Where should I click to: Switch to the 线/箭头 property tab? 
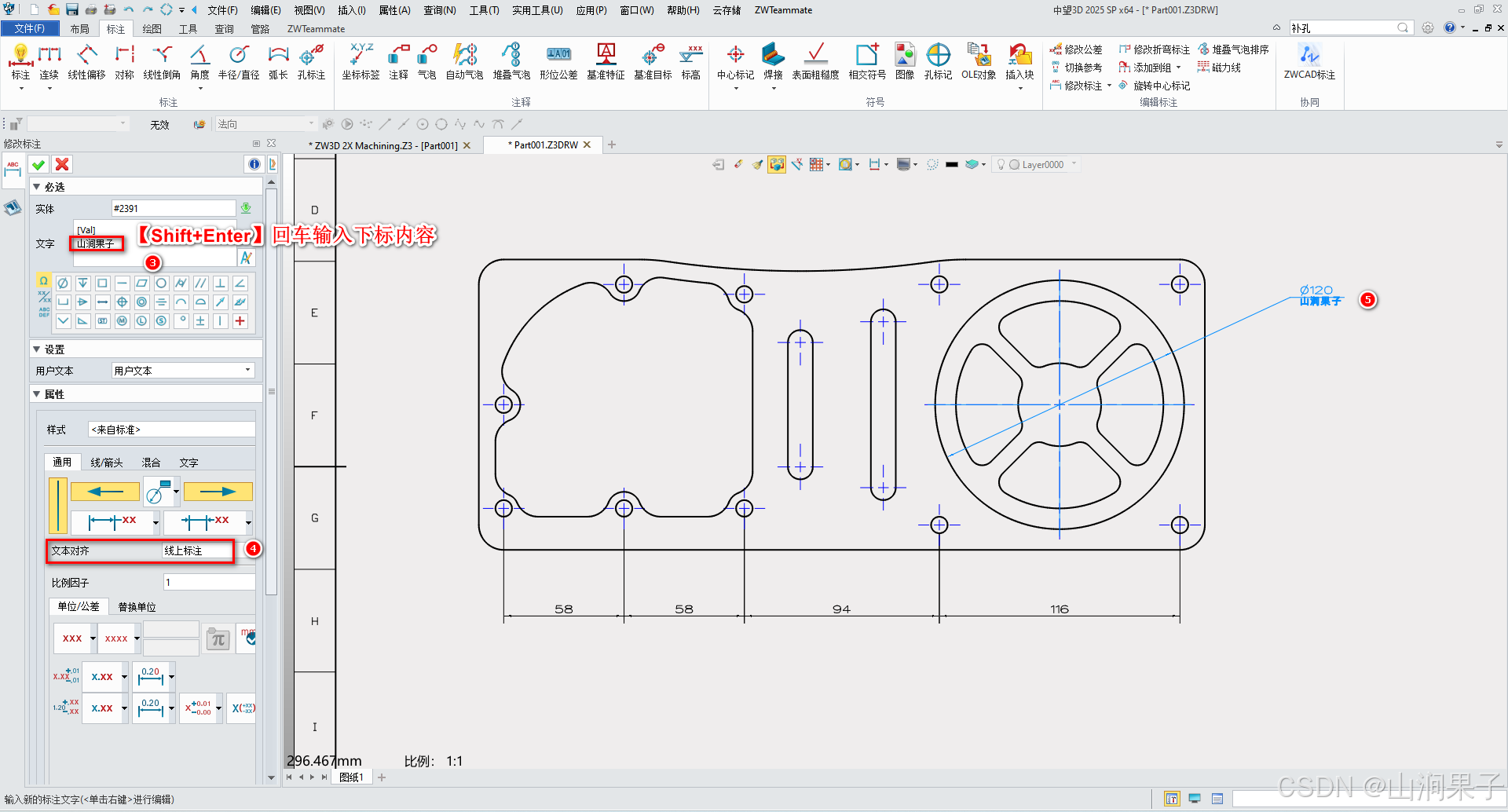[107, 463]
